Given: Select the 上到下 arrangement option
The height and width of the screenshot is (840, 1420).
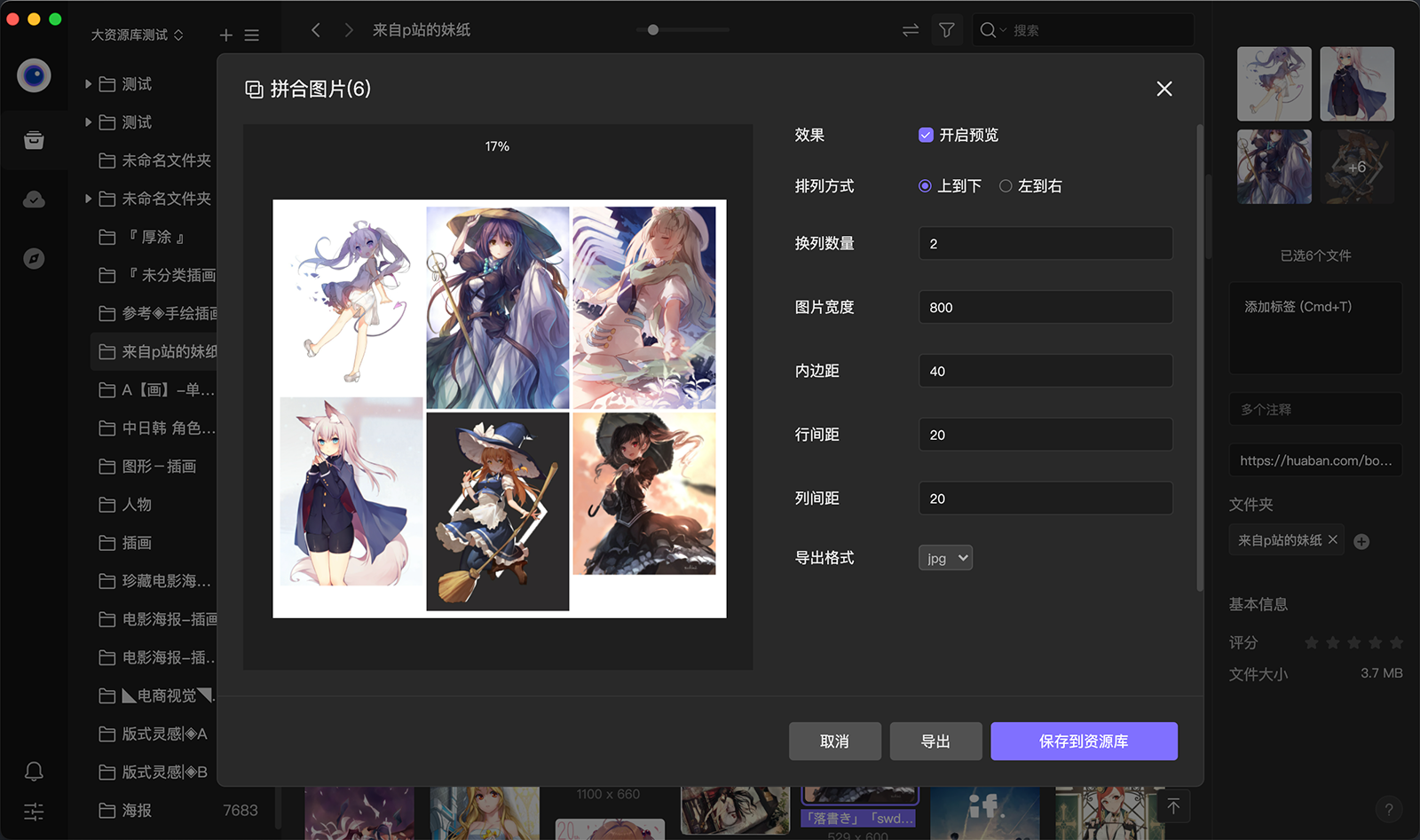Looking at the screenshot, I should 925,186.
